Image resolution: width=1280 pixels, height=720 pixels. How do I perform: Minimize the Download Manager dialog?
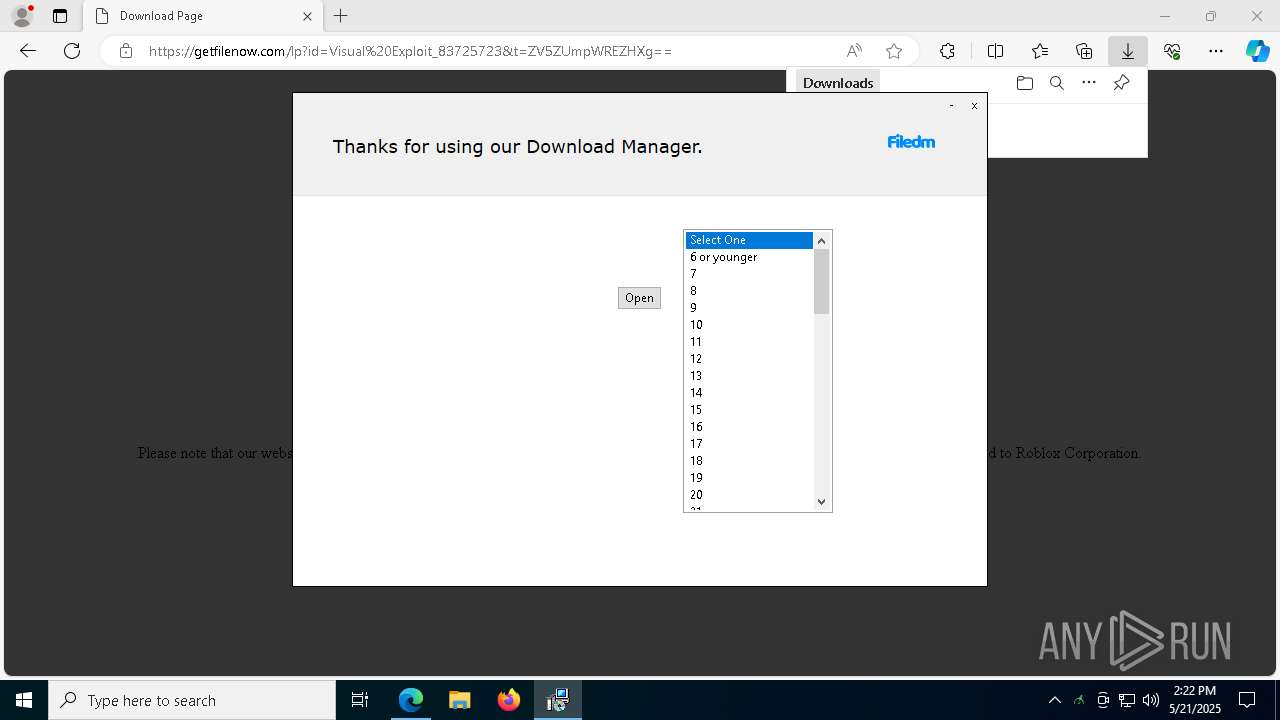(951, 105)
